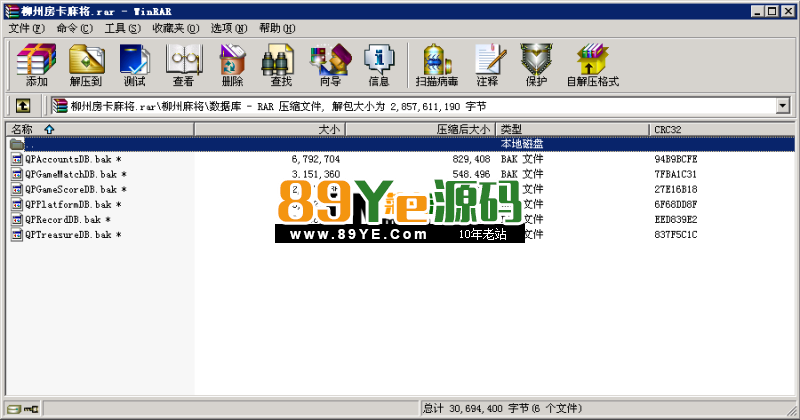800x420 pixels.
Task: Sort by 压缩后大小 (Packed size) header
Action: [x=421, y=129]
